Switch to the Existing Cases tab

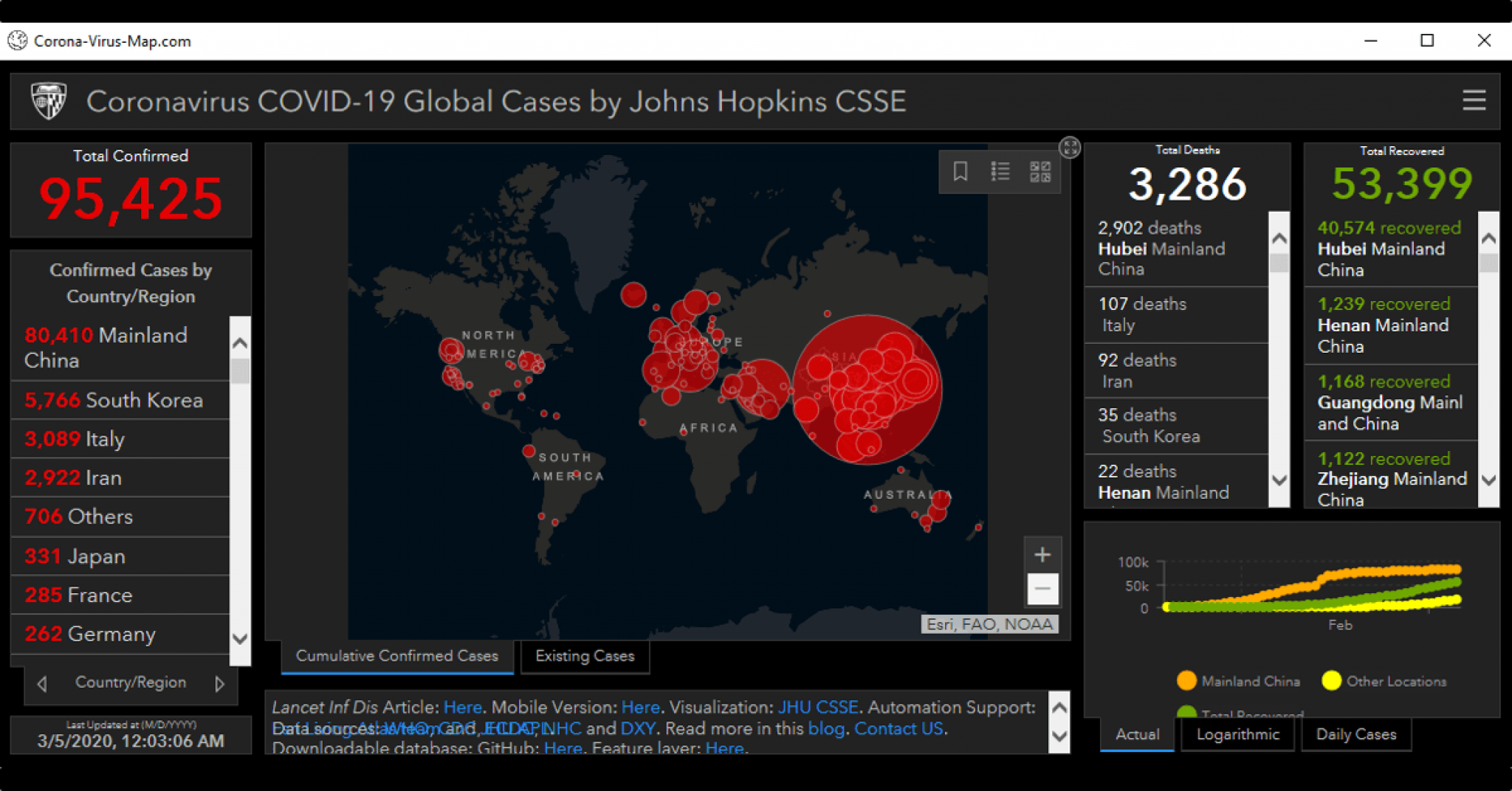[x=585, y=655]
